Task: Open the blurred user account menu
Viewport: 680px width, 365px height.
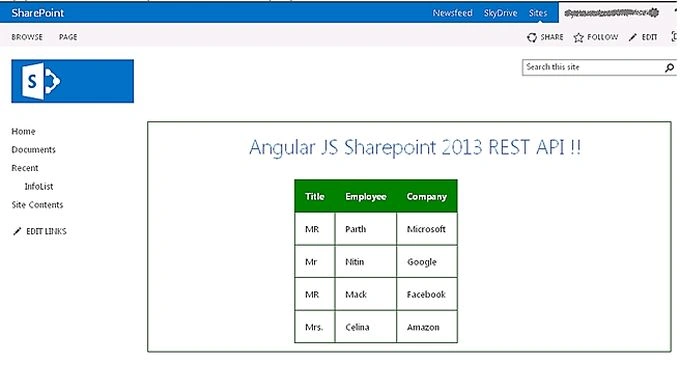Action: 611,13
